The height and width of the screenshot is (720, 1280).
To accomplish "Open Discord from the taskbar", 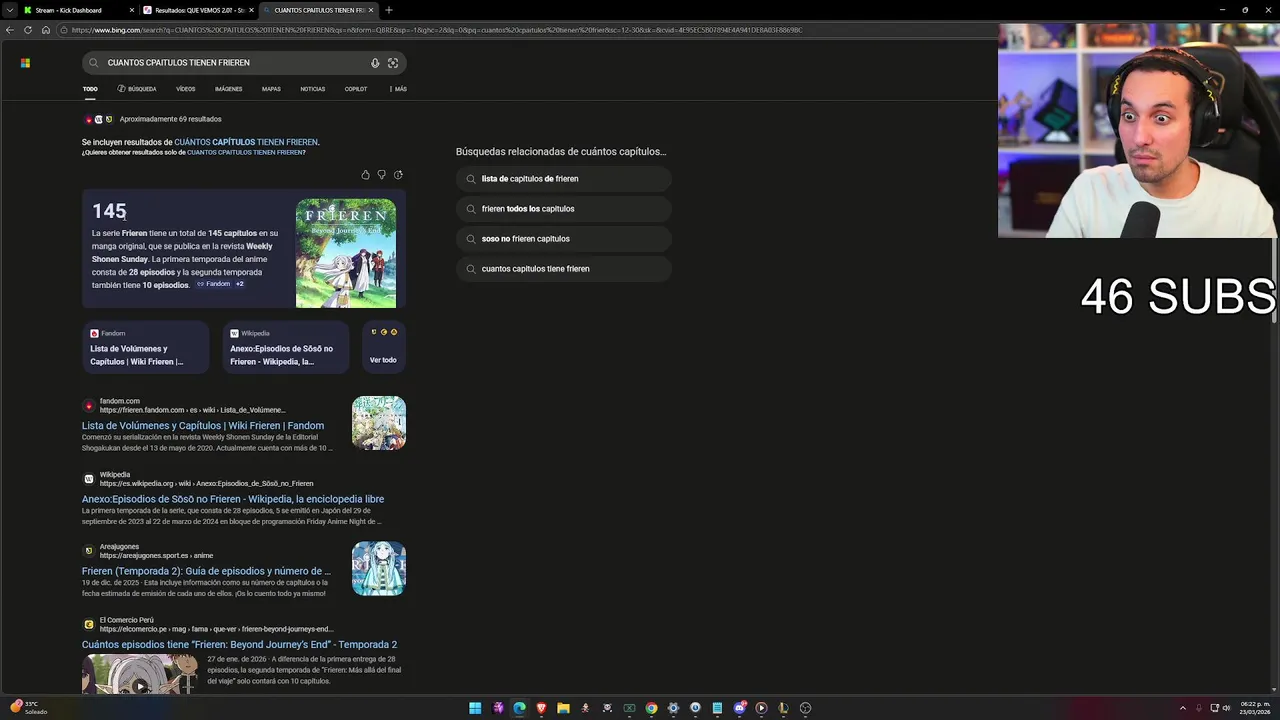I will [x=739, y=708].
